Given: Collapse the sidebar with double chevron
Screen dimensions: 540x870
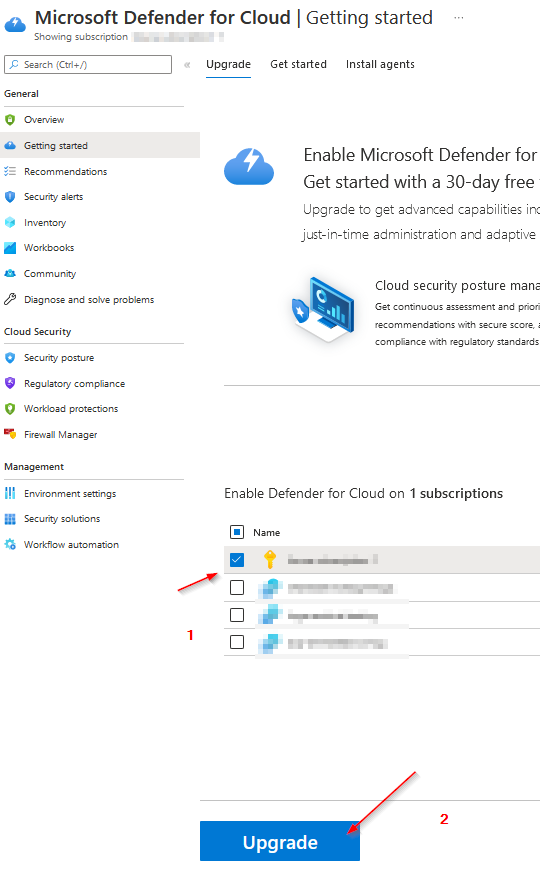Looking at the screenshot, I should [x=187, y=65].
